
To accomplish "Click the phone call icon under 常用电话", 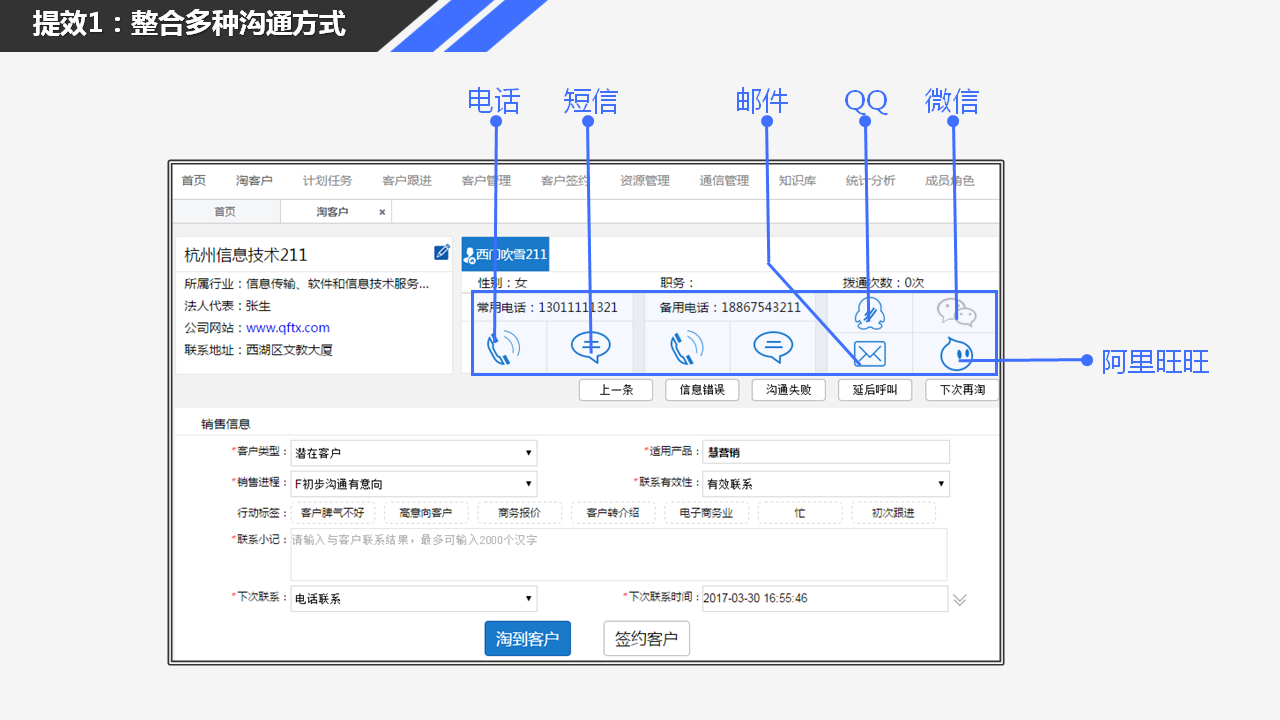I will [x=504, y=347].
